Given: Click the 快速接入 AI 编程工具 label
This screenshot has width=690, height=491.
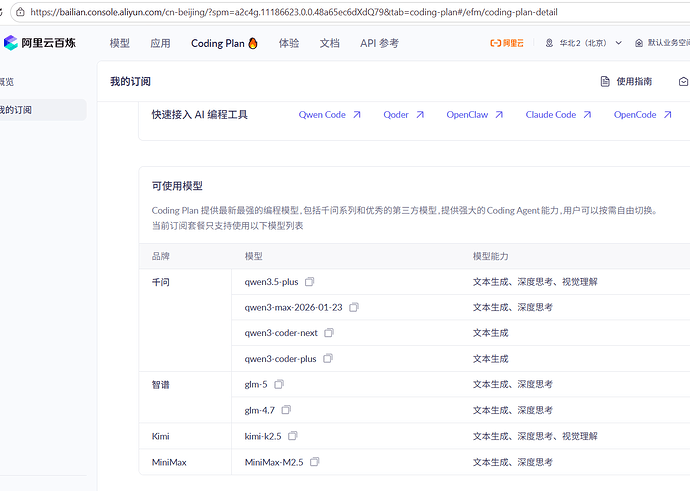Looking at the screenshot, I should coord(200,115).
